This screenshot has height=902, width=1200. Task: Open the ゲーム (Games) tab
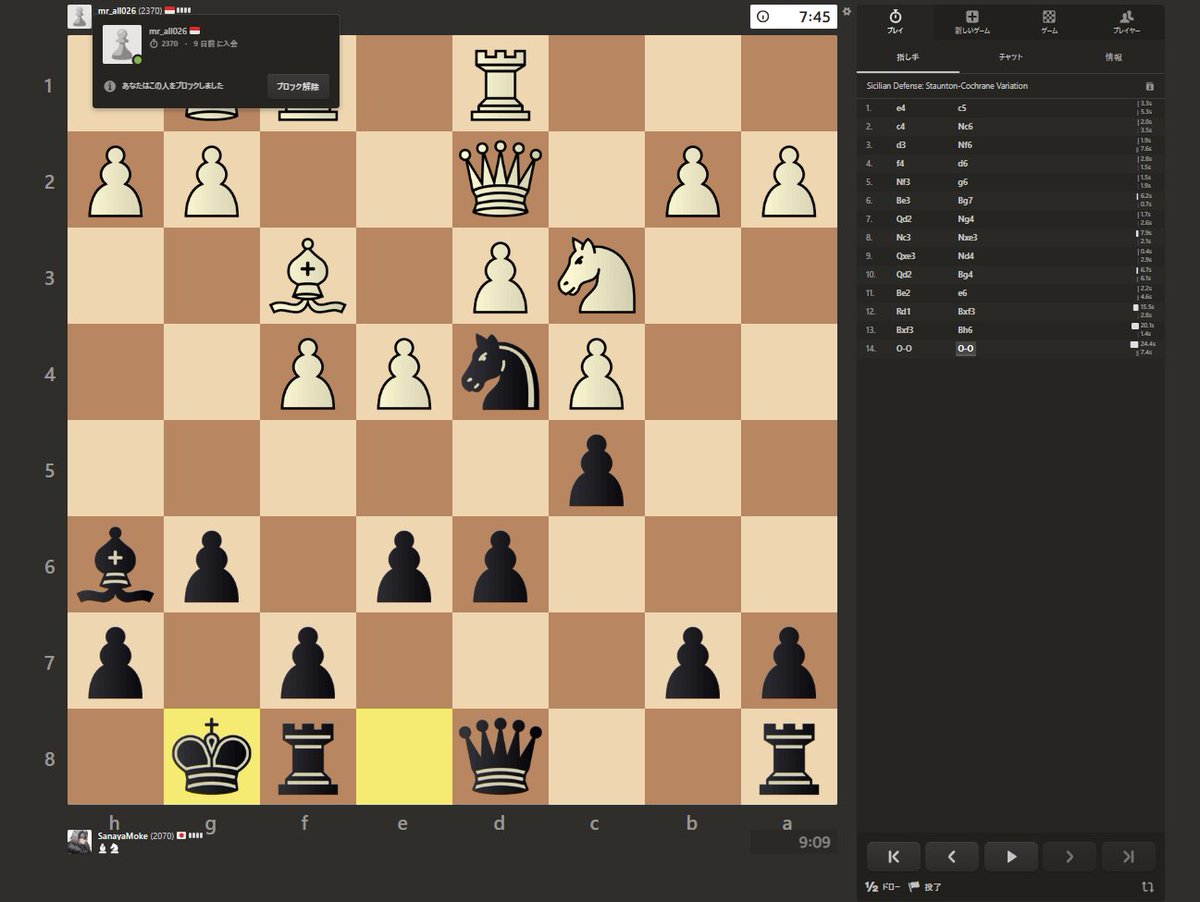click(x=1049, y=21)
